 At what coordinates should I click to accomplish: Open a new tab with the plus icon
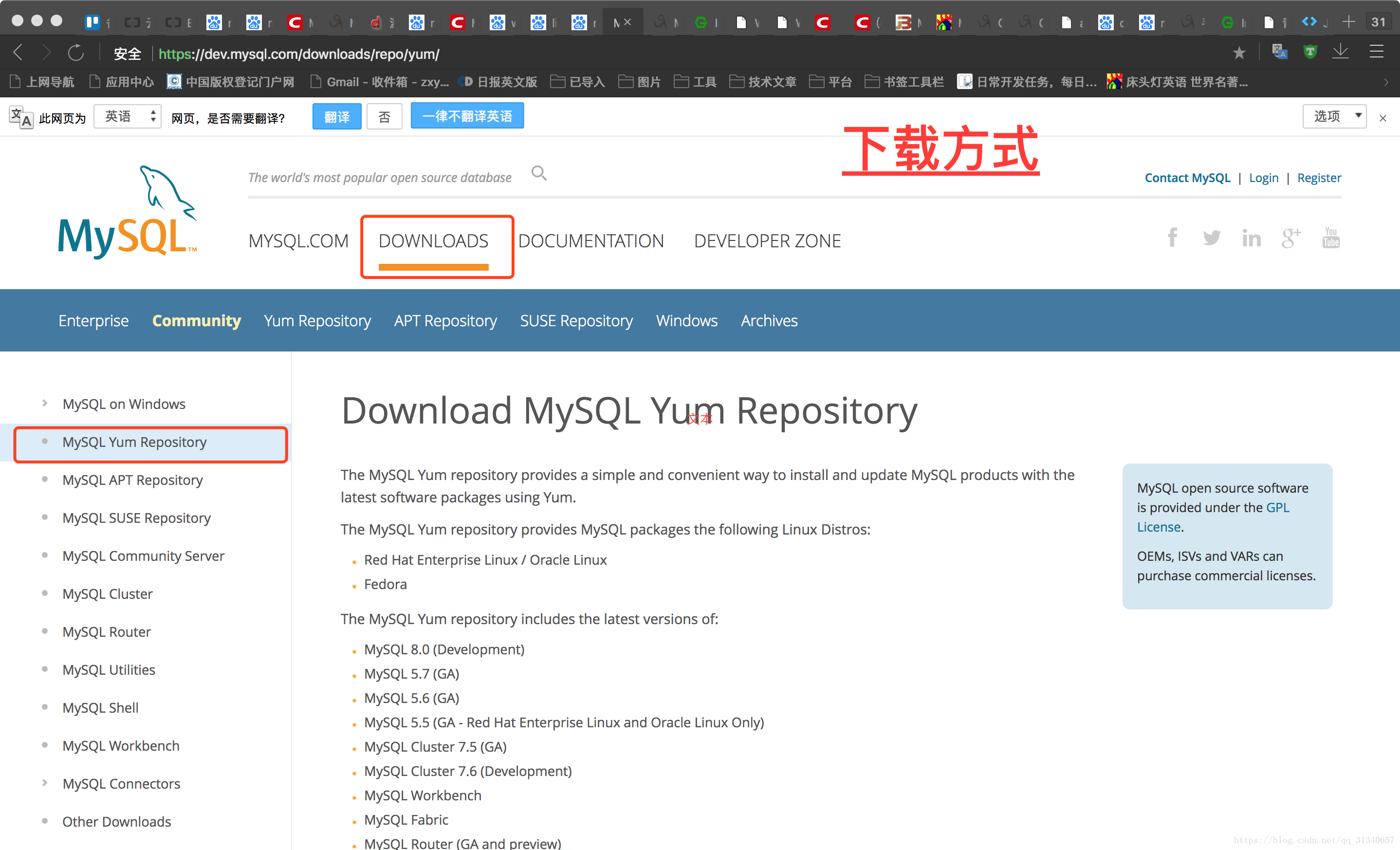[1348, 22]
